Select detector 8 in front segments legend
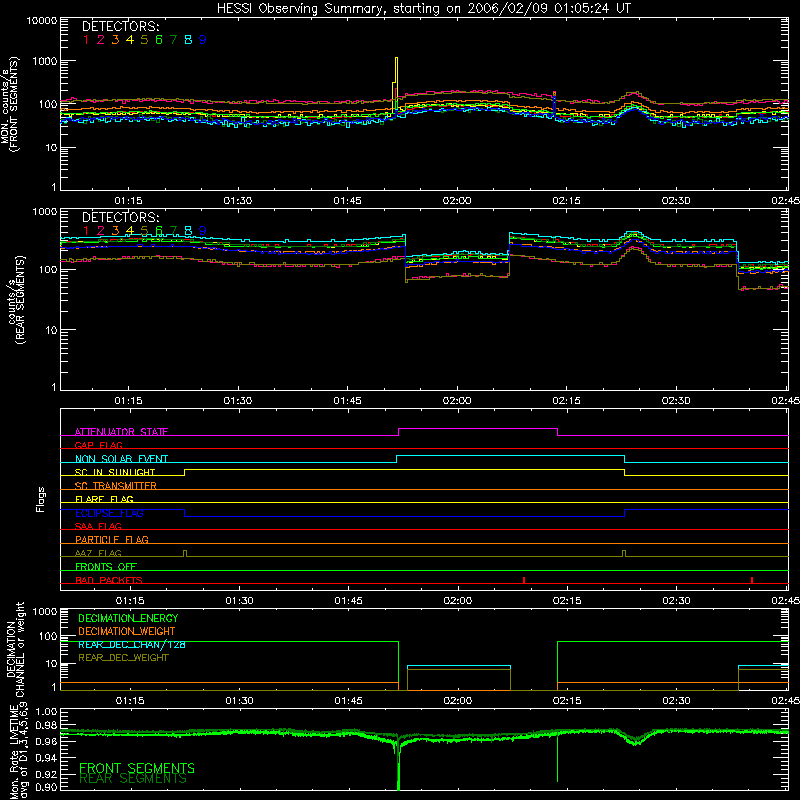This screenshot has height=800, width=800. pyautogui.click(x=188, y=40)
